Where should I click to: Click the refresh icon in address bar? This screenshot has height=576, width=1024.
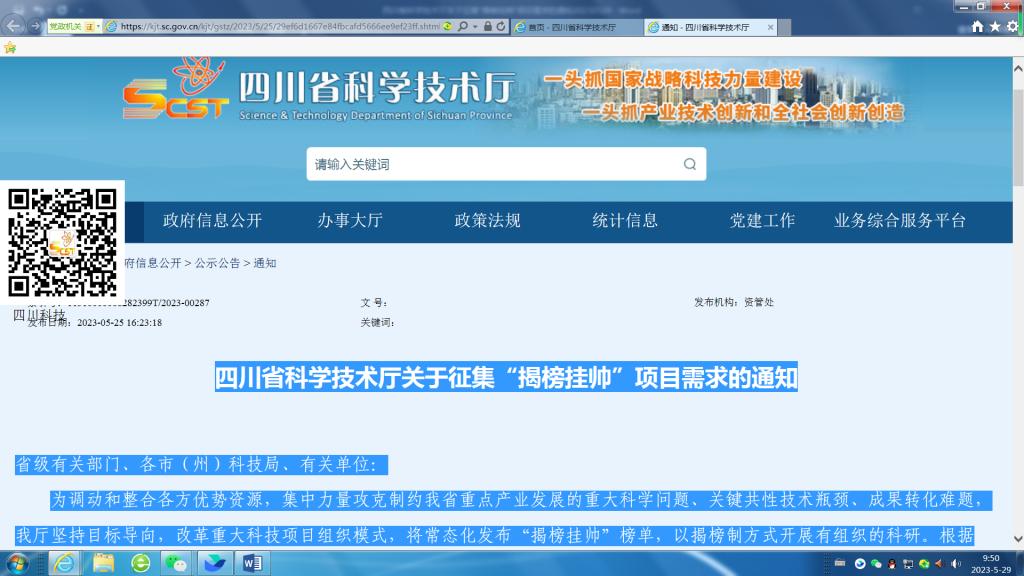click(500, 27)
